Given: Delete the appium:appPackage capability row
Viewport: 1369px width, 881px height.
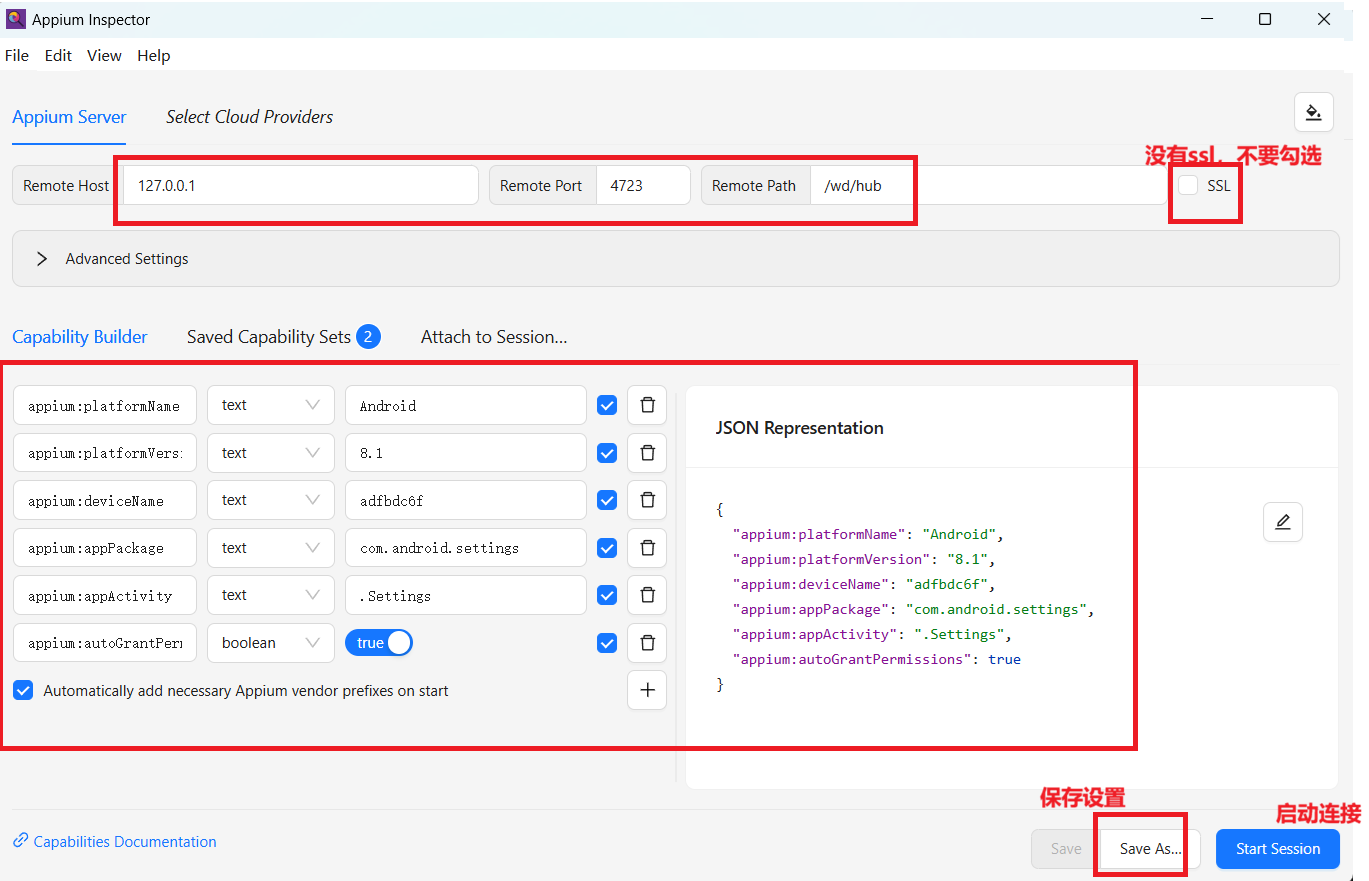Looking at the screenshot, I should tap(647, 548).
